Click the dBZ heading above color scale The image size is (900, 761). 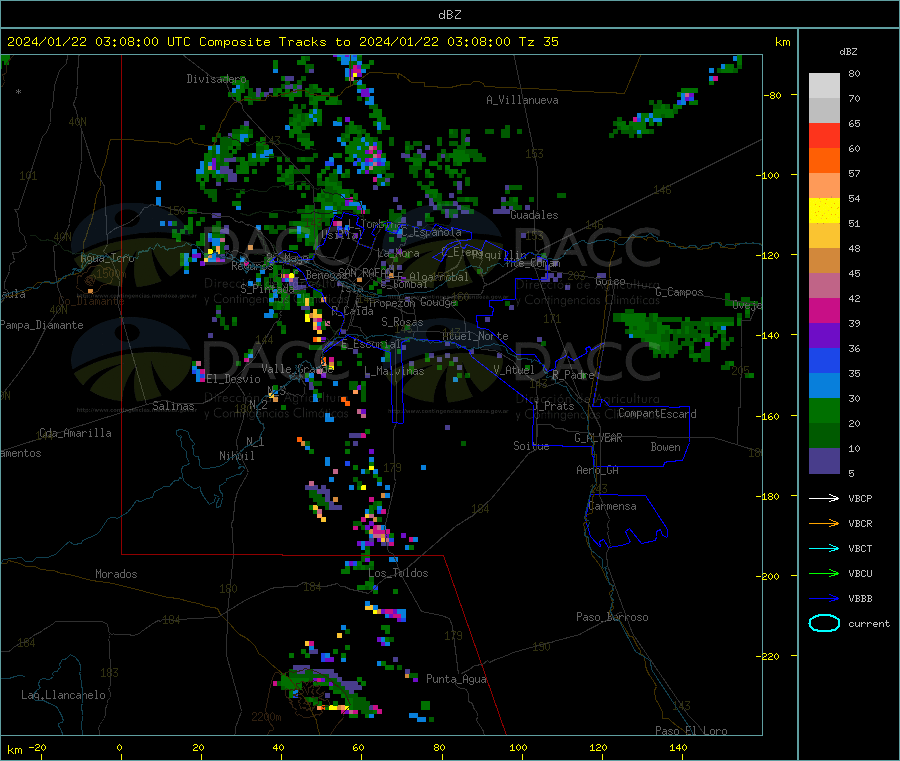click(x=848, y=52)
